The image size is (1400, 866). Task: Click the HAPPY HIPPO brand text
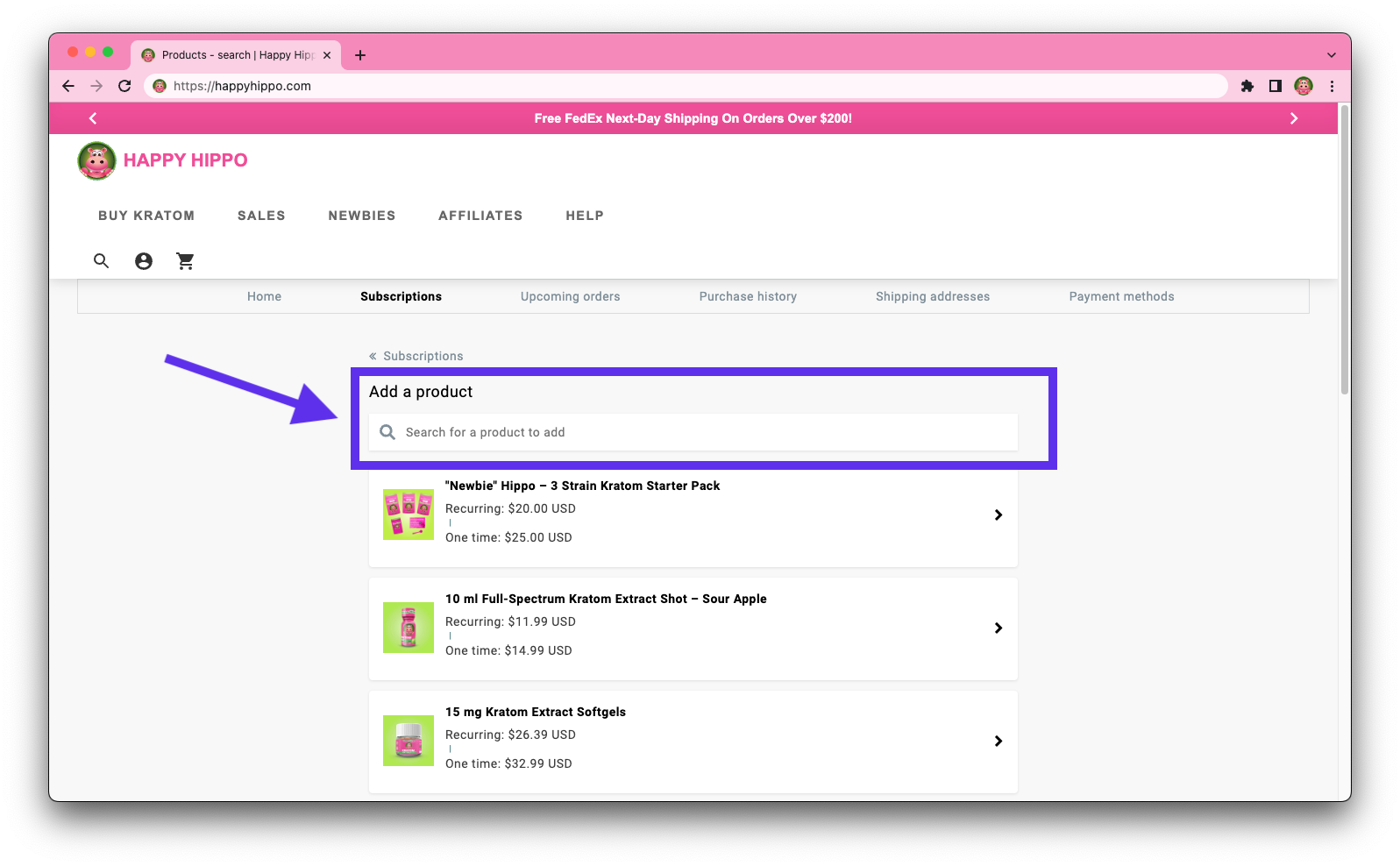[186, 160]
